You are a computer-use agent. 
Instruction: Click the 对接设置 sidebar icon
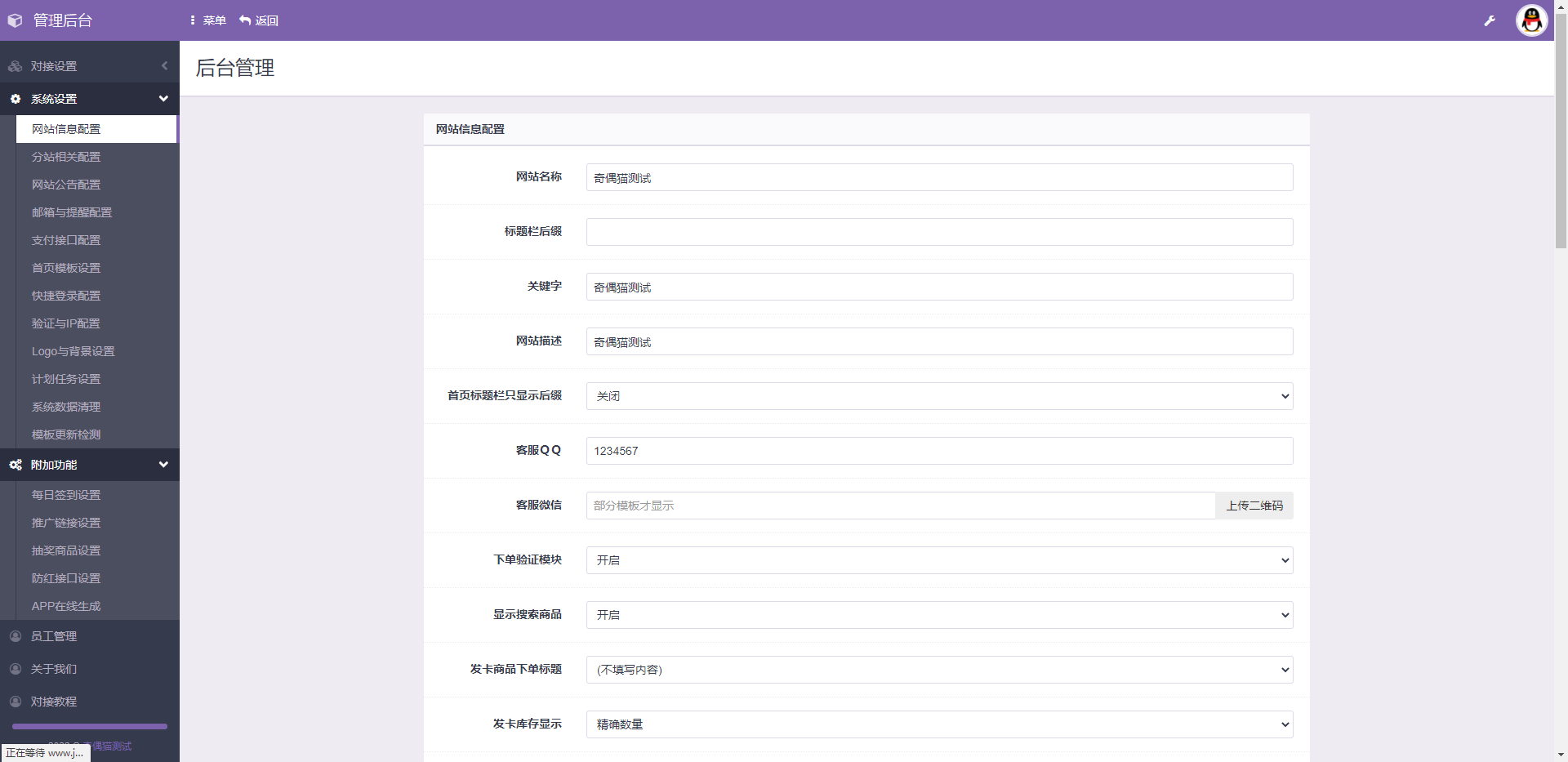click(15, 66)
